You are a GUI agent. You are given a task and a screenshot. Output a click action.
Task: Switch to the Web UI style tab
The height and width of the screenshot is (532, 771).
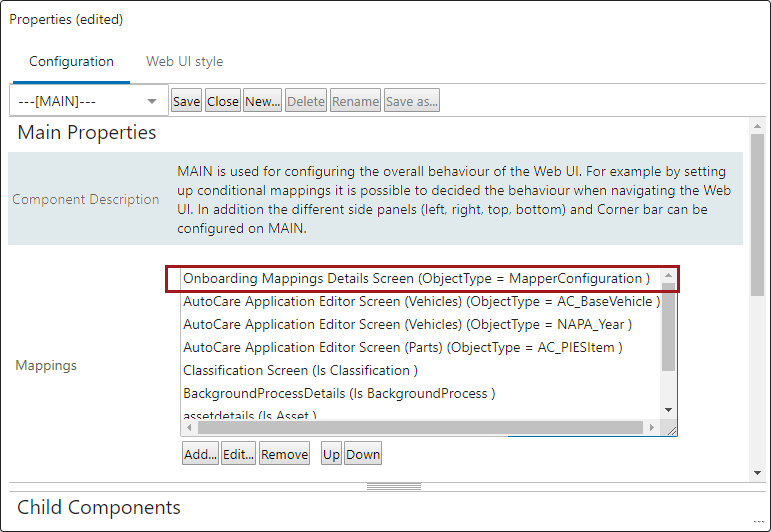point(184,61)
